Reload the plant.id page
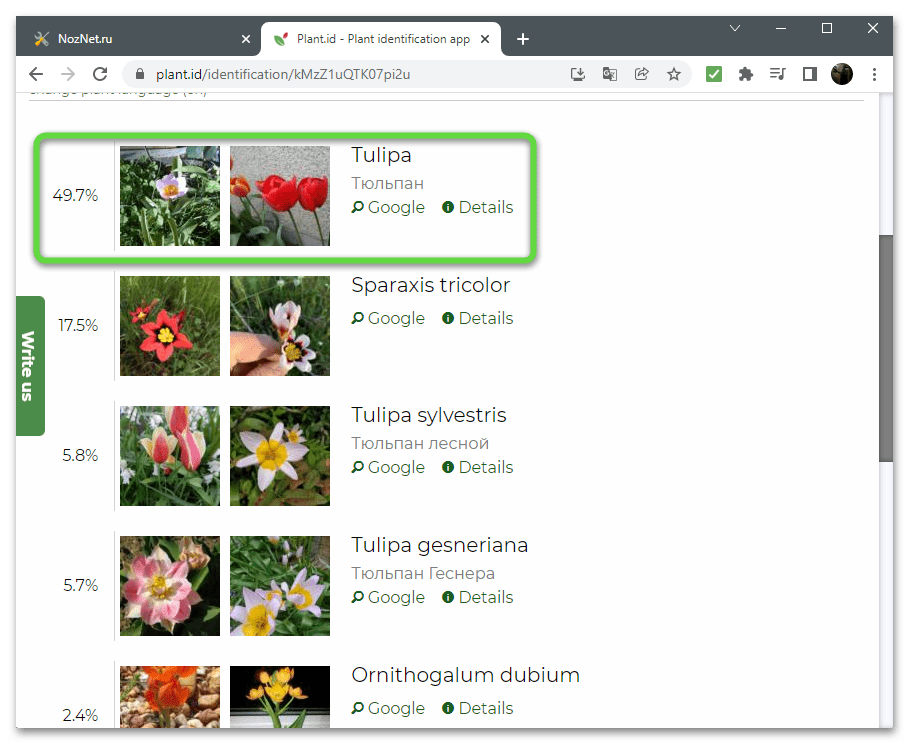The width and height of the screenshot is (909, 744). click(x=100, y=74)
